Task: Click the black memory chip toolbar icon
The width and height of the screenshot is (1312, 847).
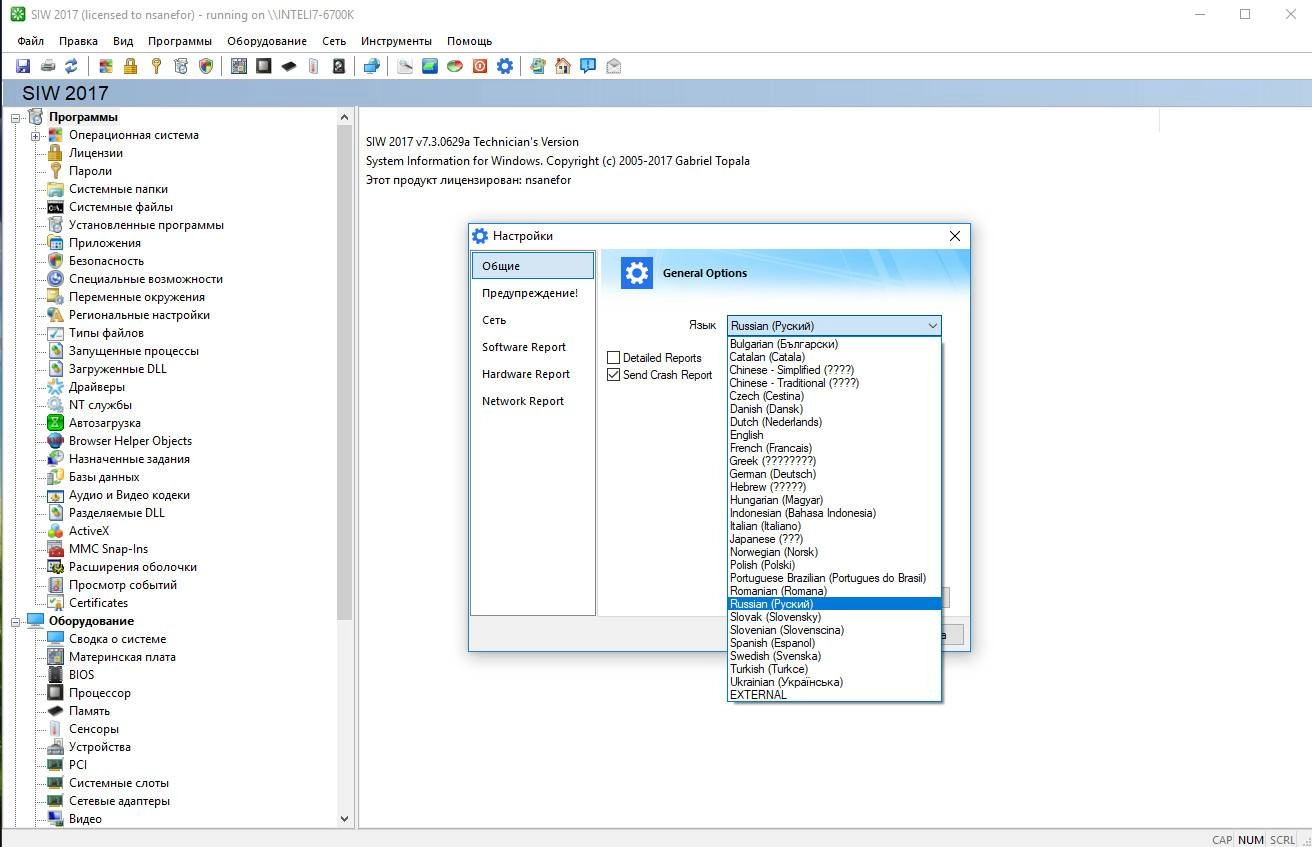Action: coord(288,66)
